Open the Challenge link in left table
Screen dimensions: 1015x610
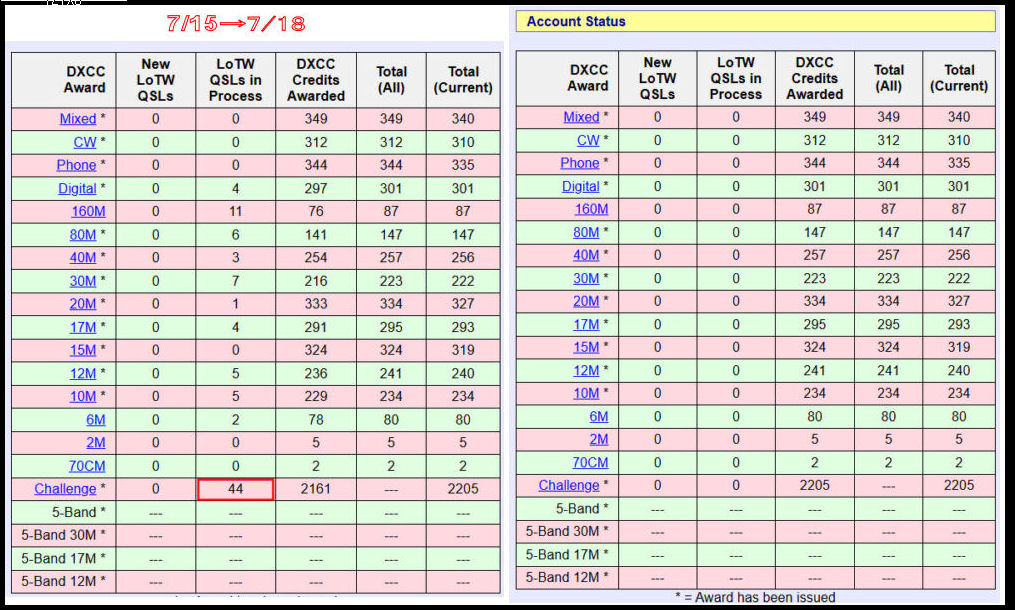coord(65,489)
